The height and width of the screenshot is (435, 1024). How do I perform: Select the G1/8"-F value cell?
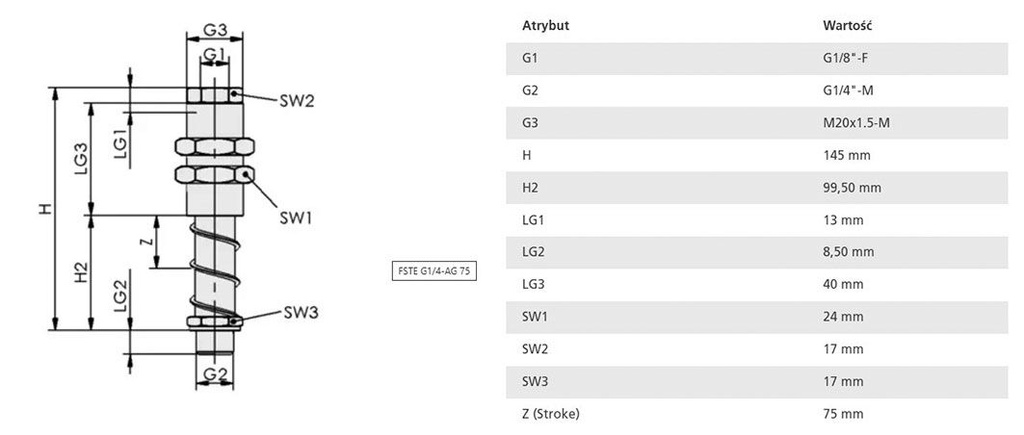[844, 58]
